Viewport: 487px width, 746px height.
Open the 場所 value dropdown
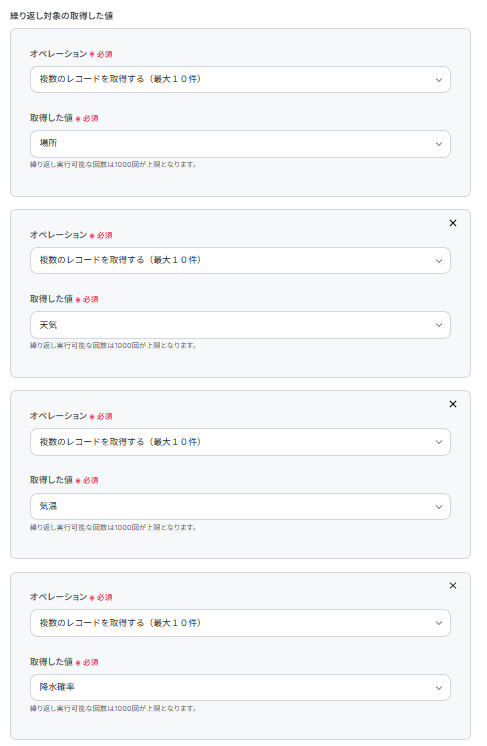pos(240,144)
